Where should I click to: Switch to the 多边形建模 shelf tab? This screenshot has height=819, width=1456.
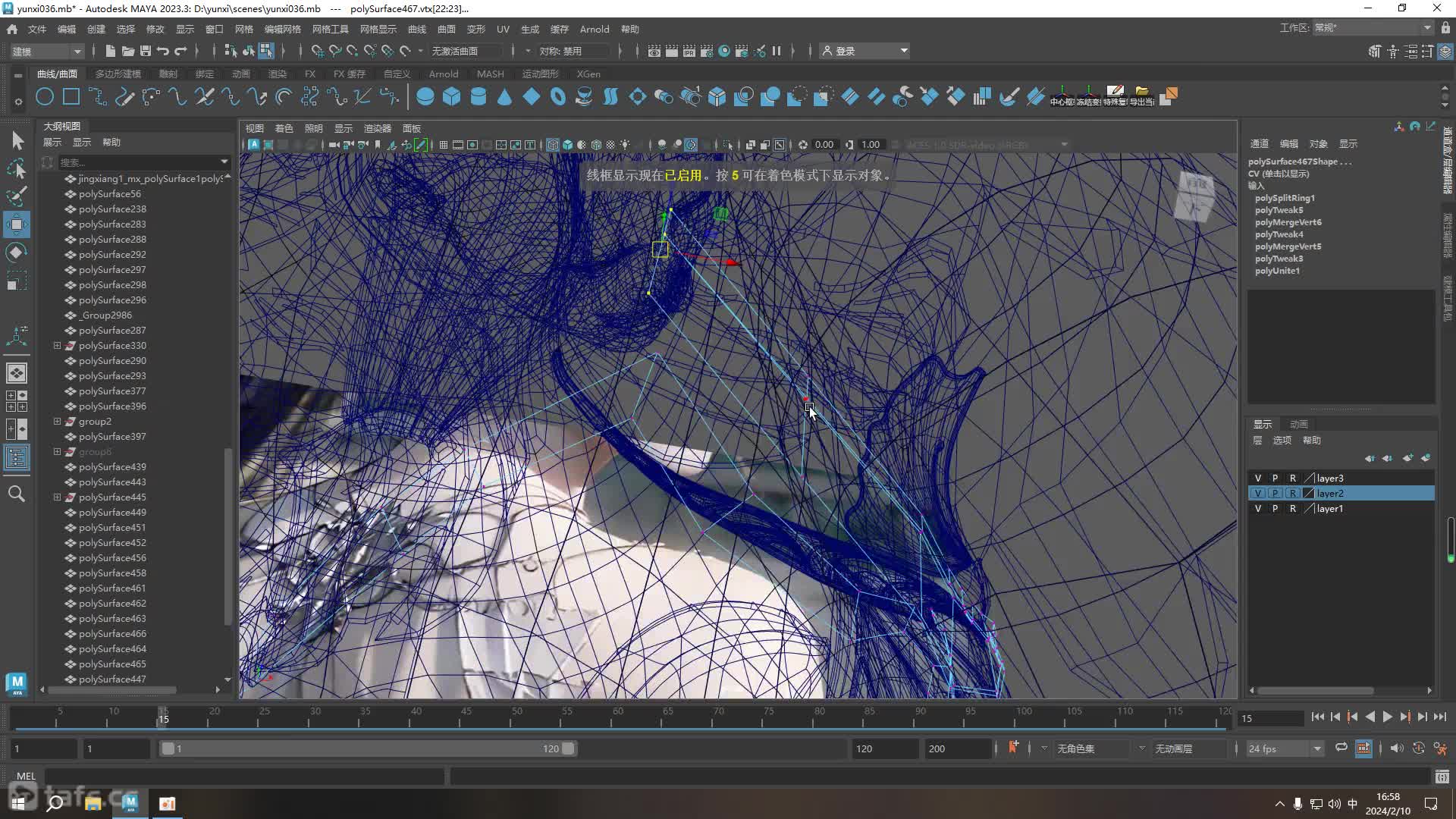118,74
